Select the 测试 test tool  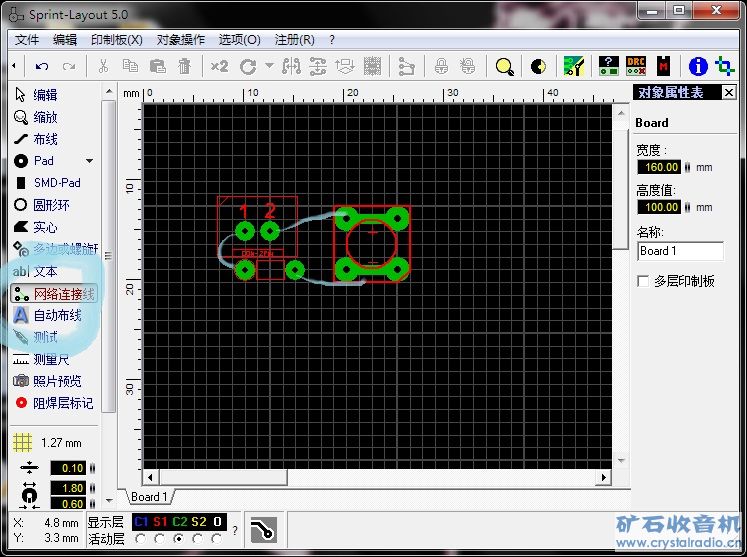[x=36, y=337]
